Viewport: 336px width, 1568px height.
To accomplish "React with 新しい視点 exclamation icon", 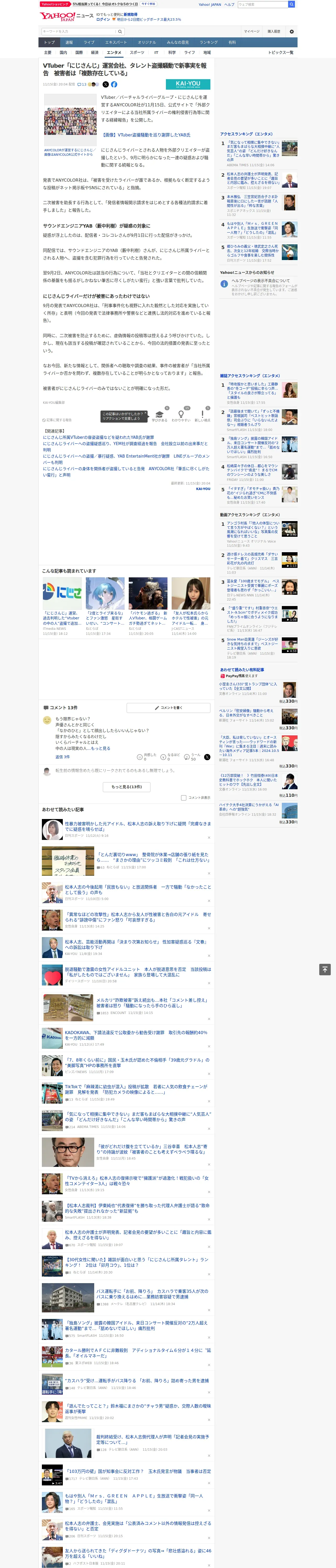I will pyautogui.click(x=203, y=414).
